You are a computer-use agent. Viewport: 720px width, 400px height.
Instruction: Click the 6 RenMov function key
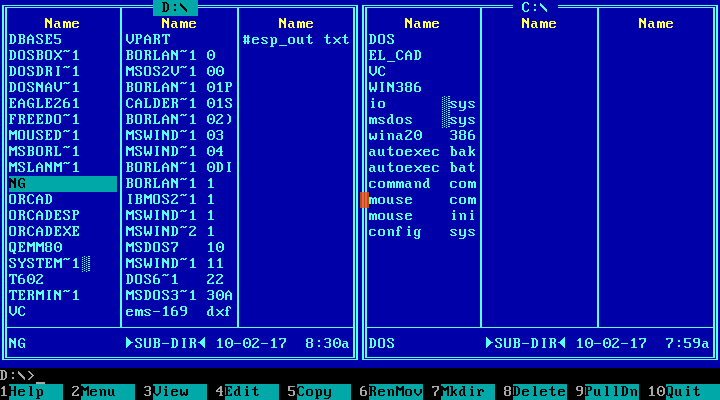pyautogui.click(x=391, y=392)
